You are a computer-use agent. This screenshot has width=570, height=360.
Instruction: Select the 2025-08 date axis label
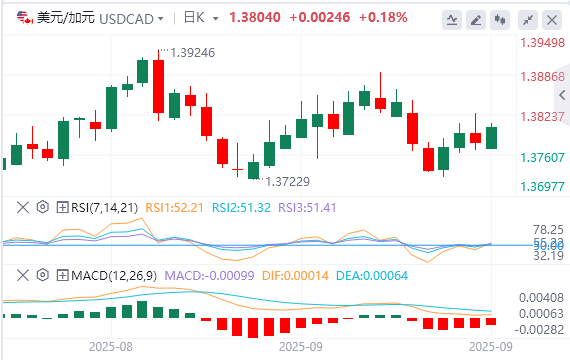(x=111, y=347)
